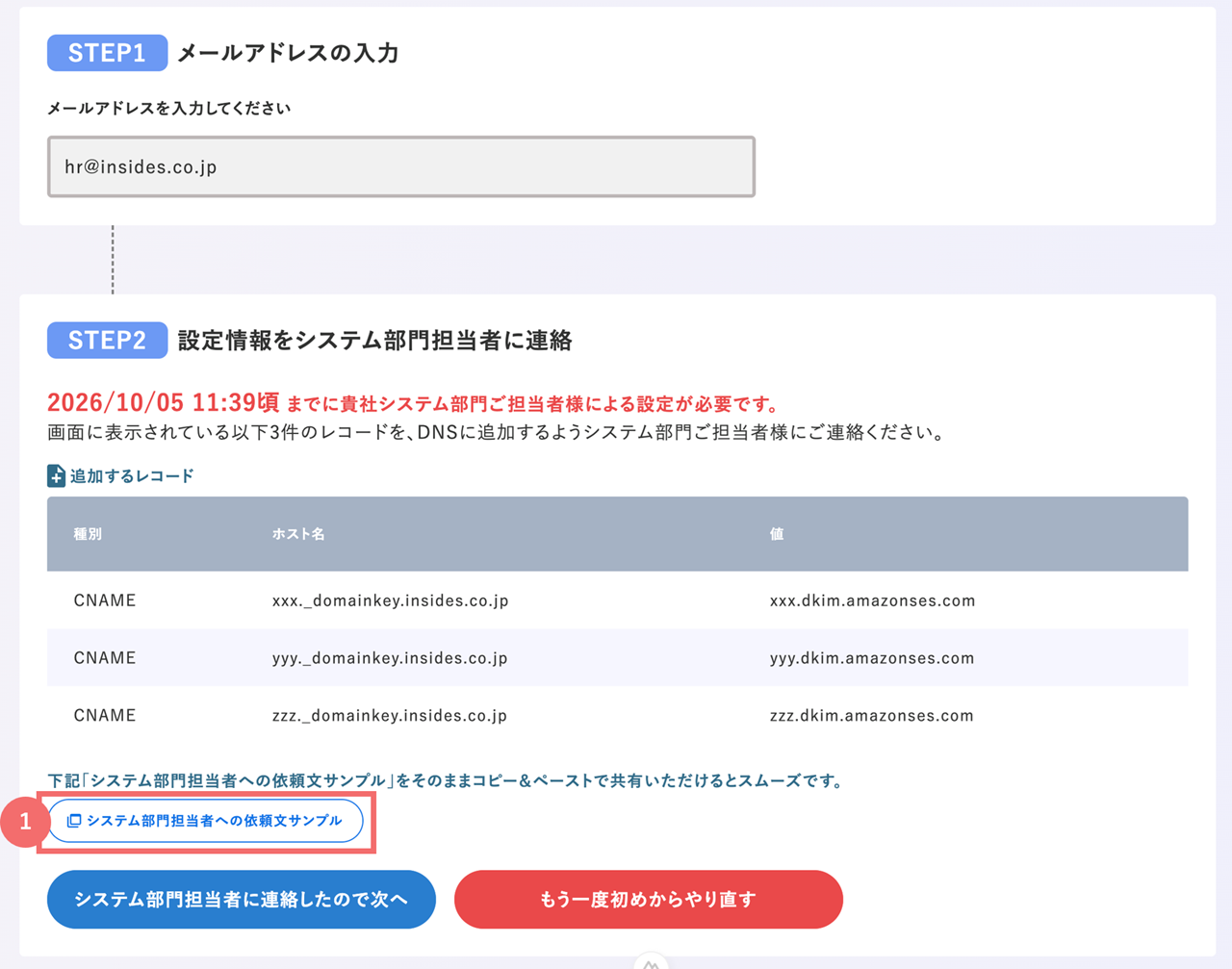Click the 追加するレコード document-plus icon
The height and width of the screenshot is (969, 1232).
56,475
